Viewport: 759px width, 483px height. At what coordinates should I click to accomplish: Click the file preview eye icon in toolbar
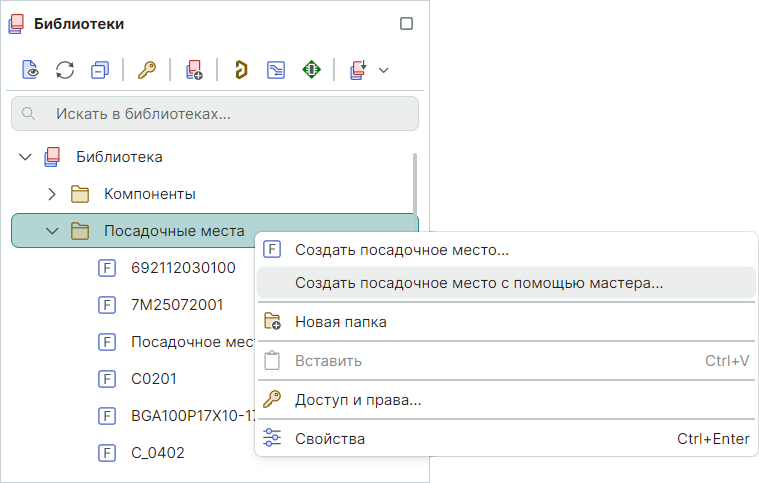31,70
